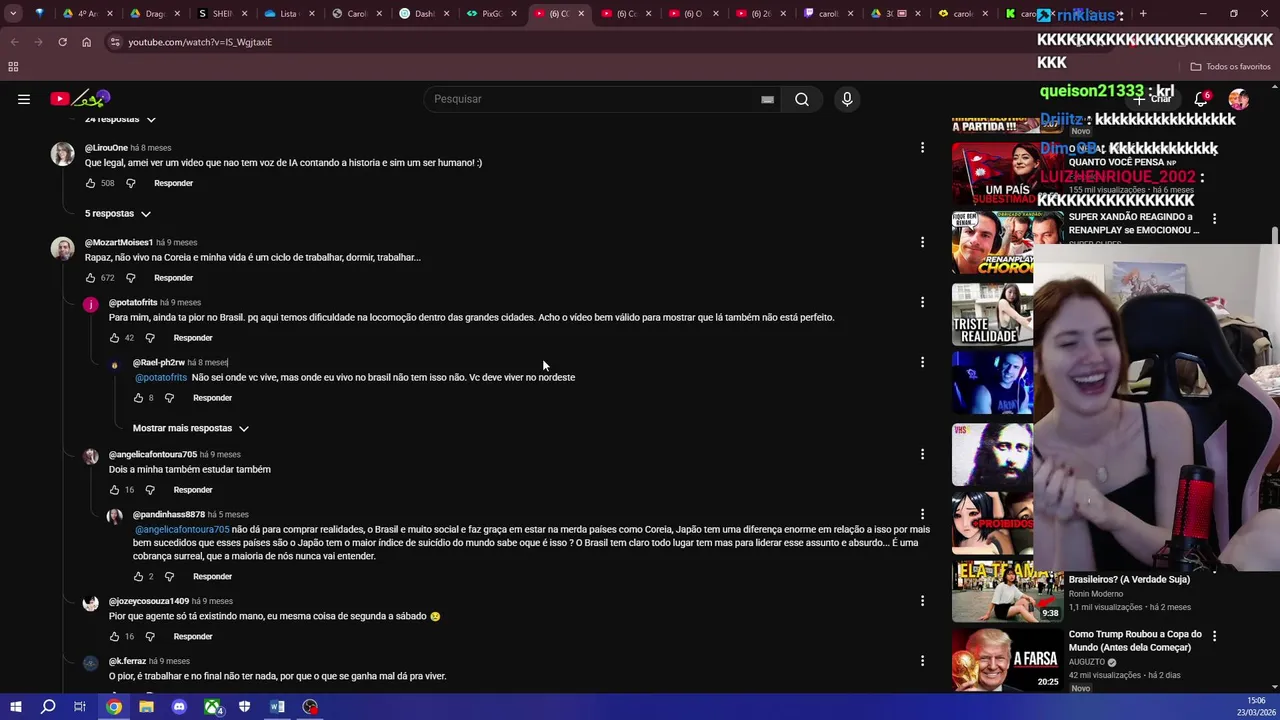Like the @jozeycosouza1409 reply
The width and height of the screenshot is (1280, 720).
click(114, 637)
